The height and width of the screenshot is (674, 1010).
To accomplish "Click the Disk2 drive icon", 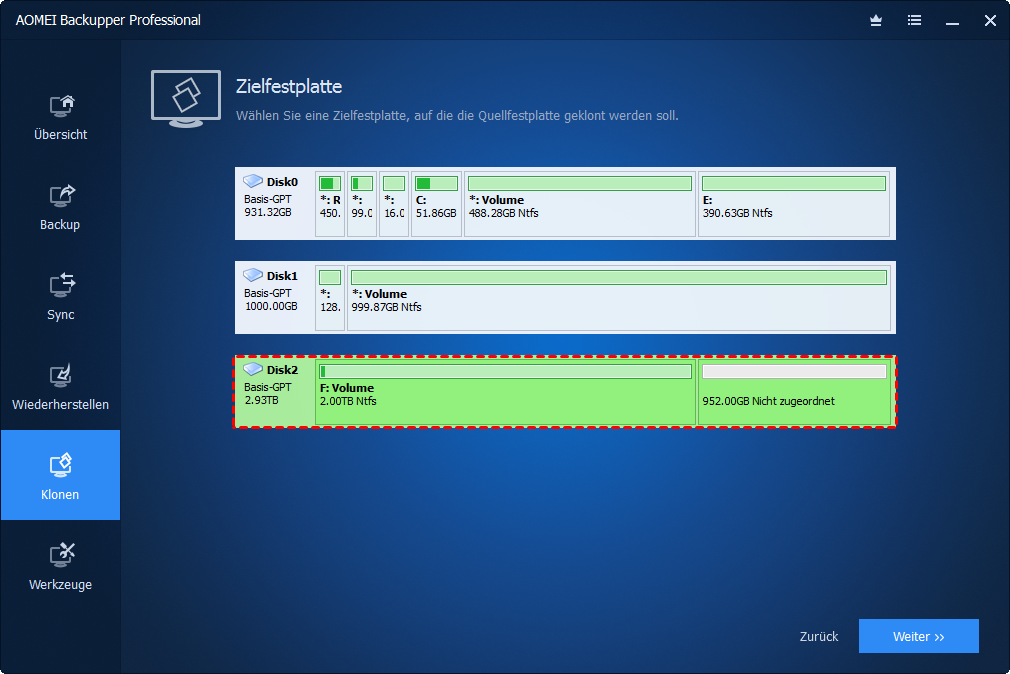I will pyautogui.click(x=253, y=369).
